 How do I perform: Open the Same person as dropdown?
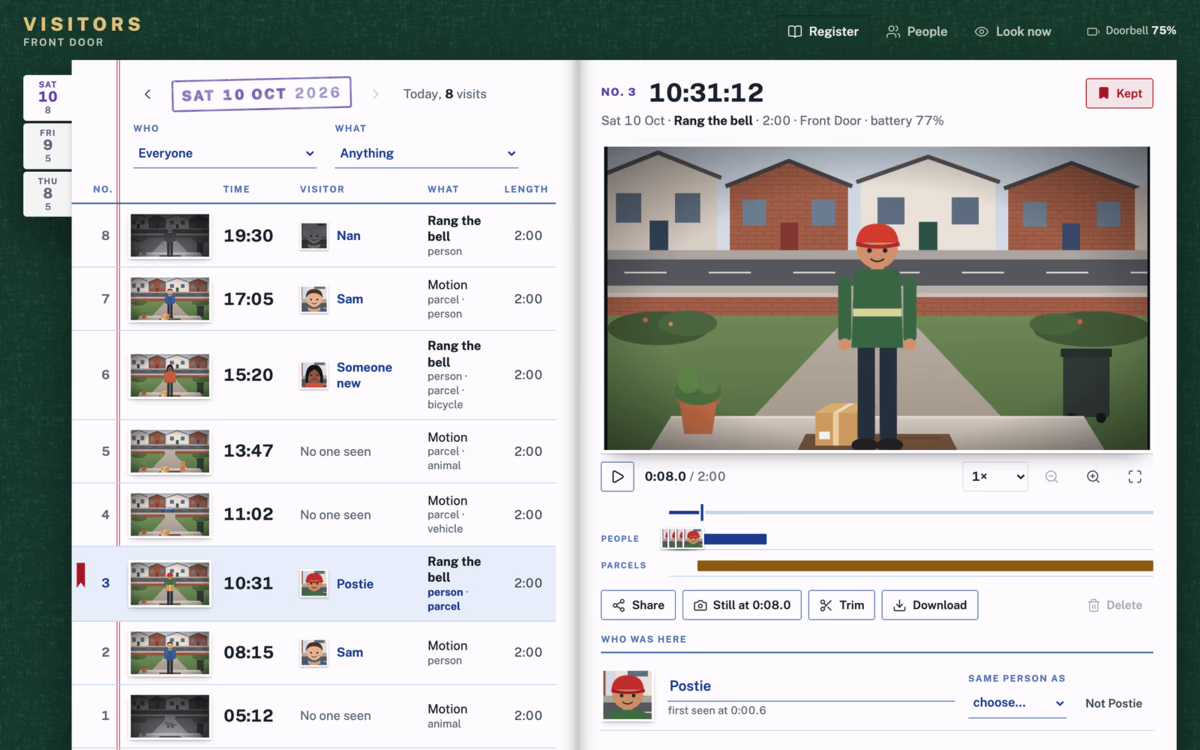[1018, 703]
